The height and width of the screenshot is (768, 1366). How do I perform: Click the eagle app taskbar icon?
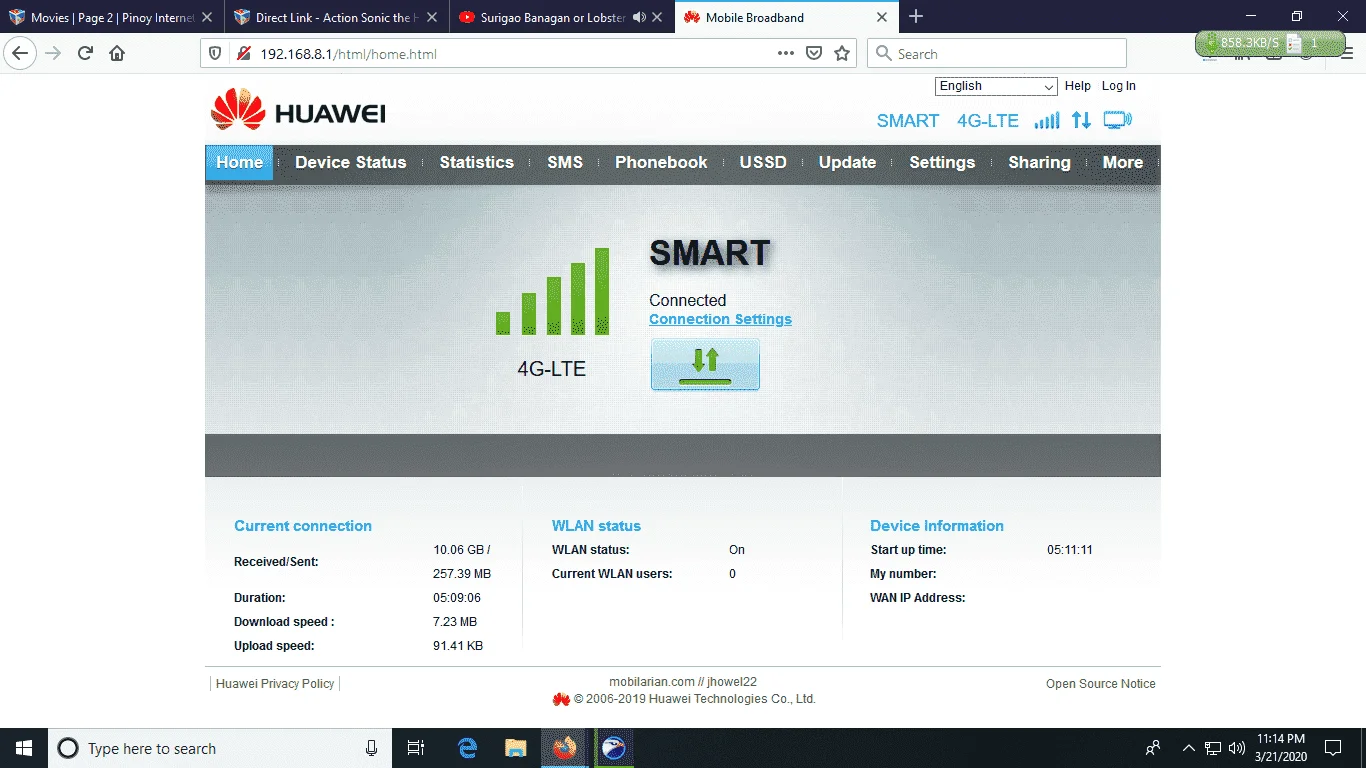point(614,748)
